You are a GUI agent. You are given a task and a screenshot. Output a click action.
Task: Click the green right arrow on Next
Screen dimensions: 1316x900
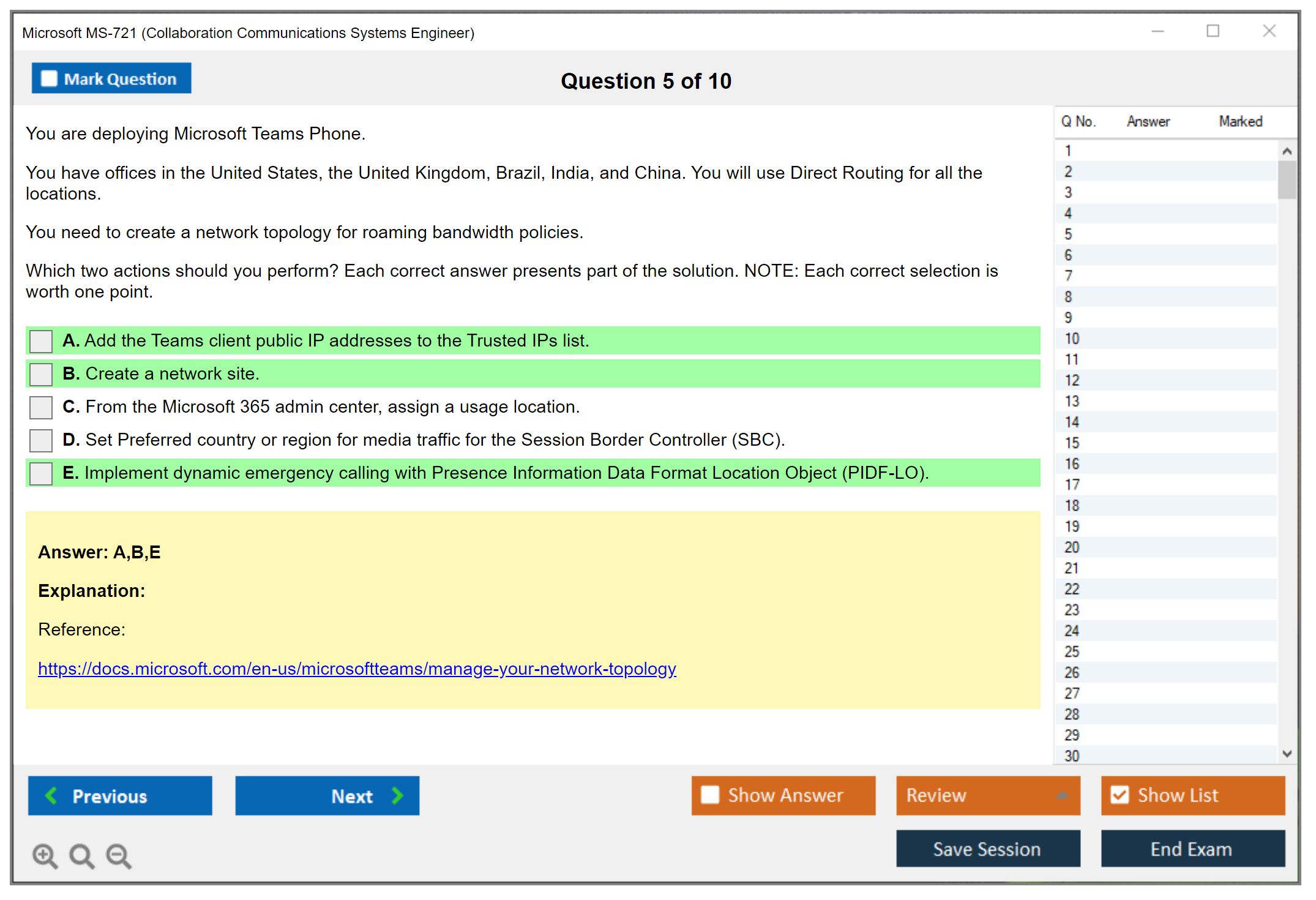click(x=398, y=795)
